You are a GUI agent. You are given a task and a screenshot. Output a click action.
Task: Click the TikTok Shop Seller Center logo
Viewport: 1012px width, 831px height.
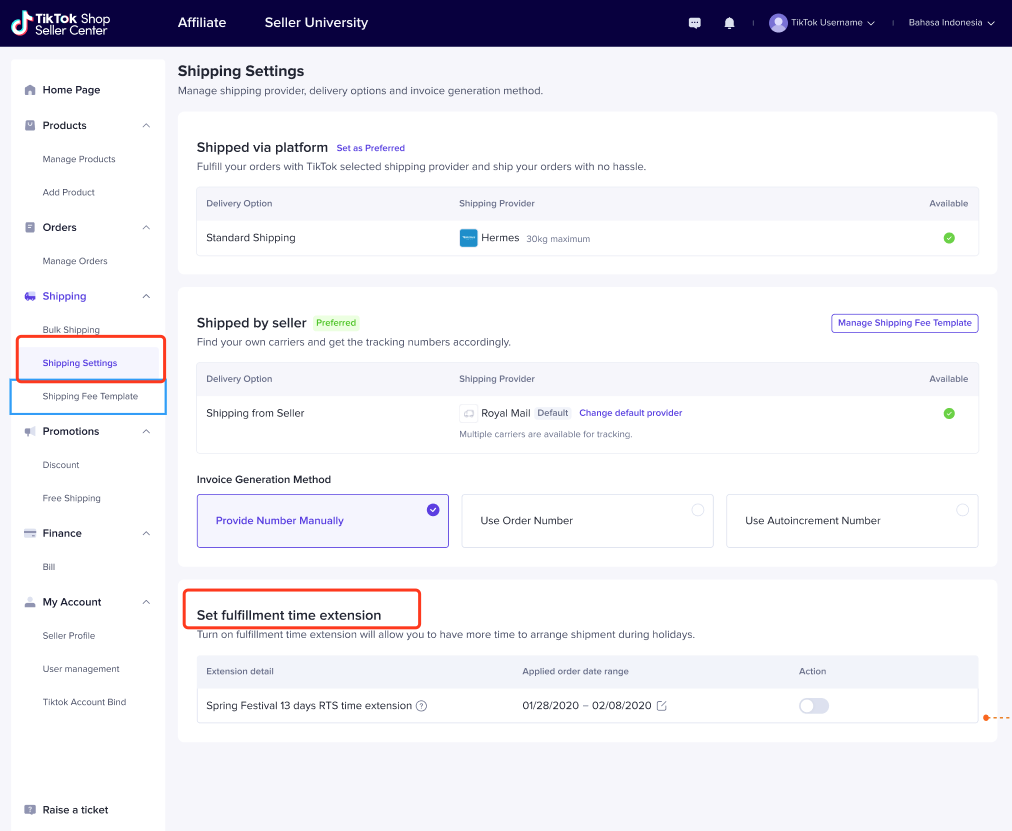60,23
